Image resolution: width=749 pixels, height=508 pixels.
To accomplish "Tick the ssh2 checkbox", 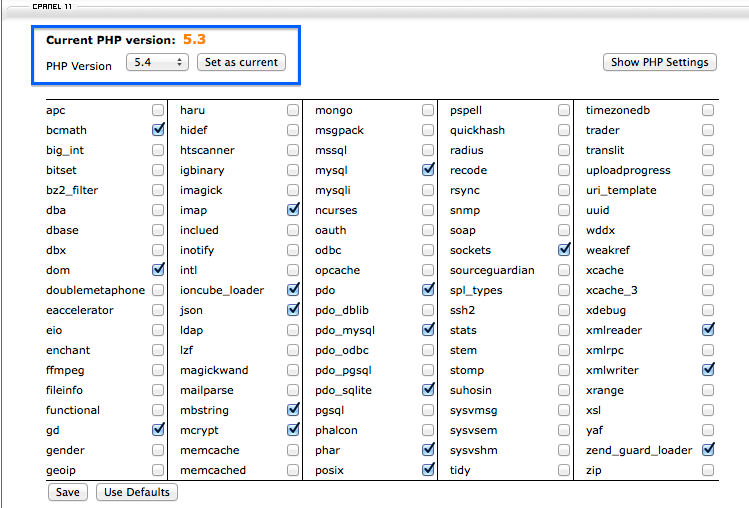I will 564,310.
